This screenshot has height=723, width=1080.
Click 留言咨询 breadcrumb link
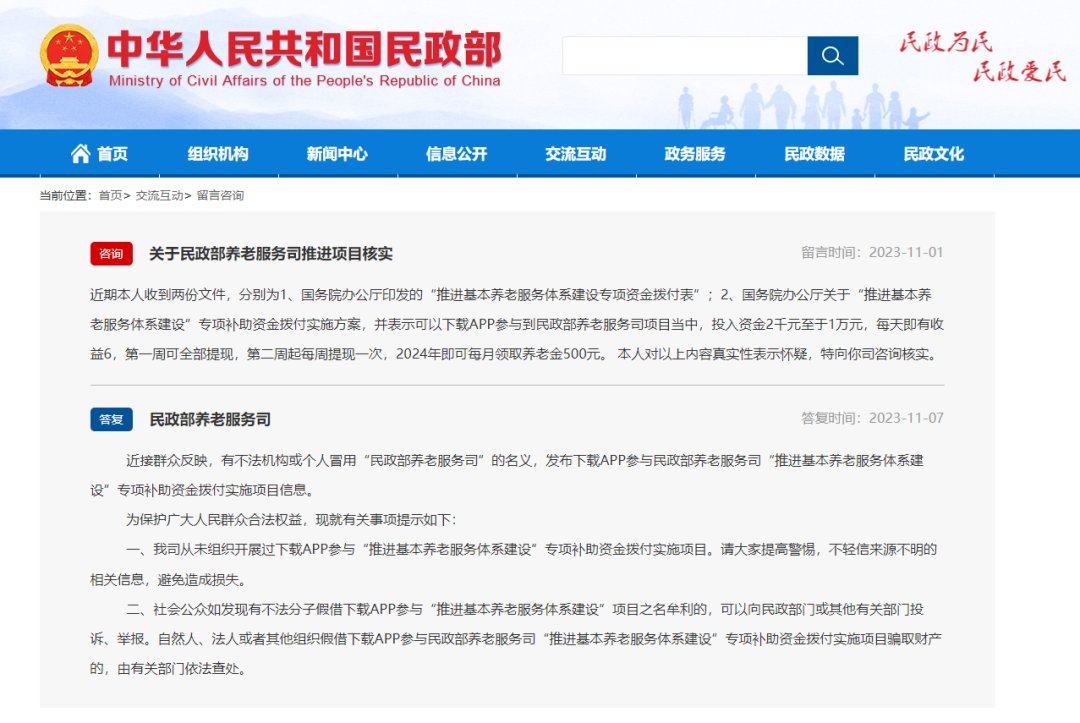click(x=220, y=196)
